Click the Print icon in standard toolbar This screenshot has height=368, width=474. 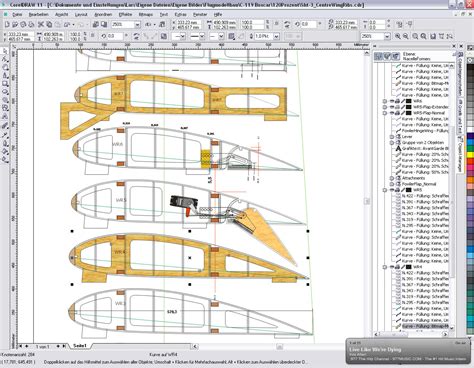pyautogui.click(x=32, y=24)
